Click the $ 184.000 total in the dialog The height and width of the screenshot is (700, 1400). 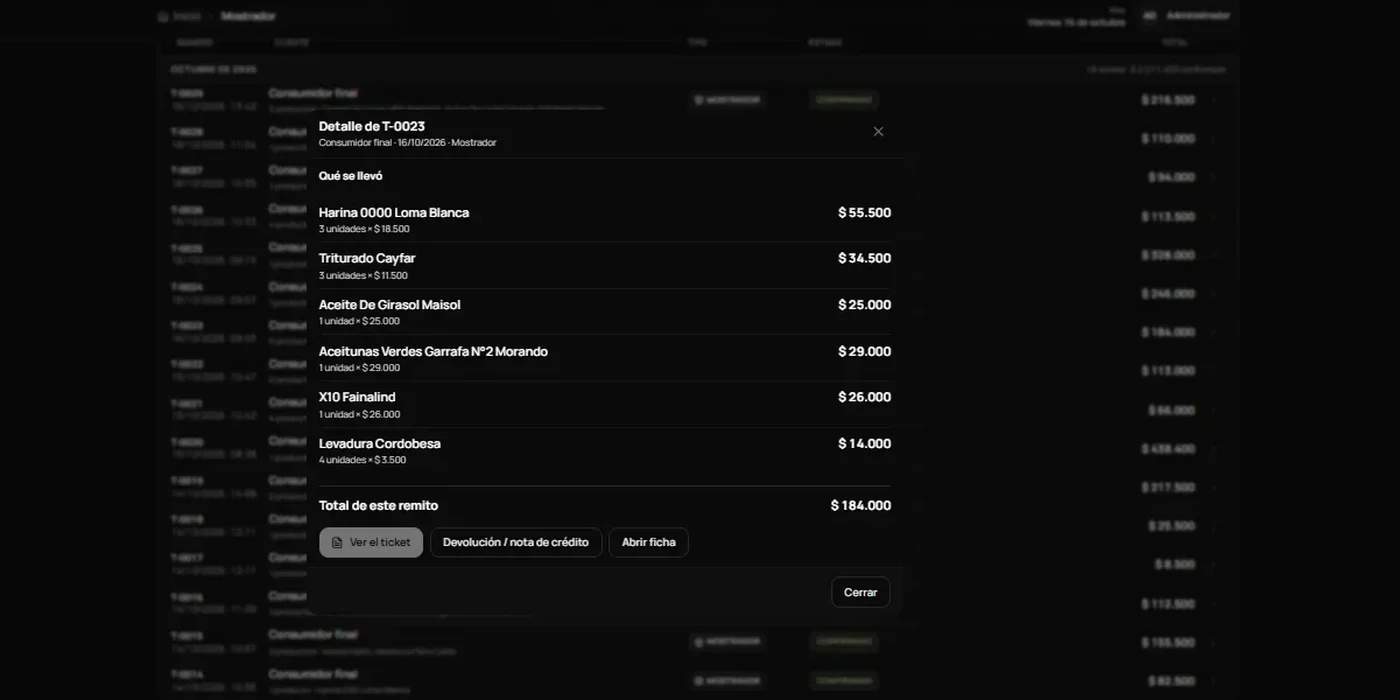pos(861,505)
